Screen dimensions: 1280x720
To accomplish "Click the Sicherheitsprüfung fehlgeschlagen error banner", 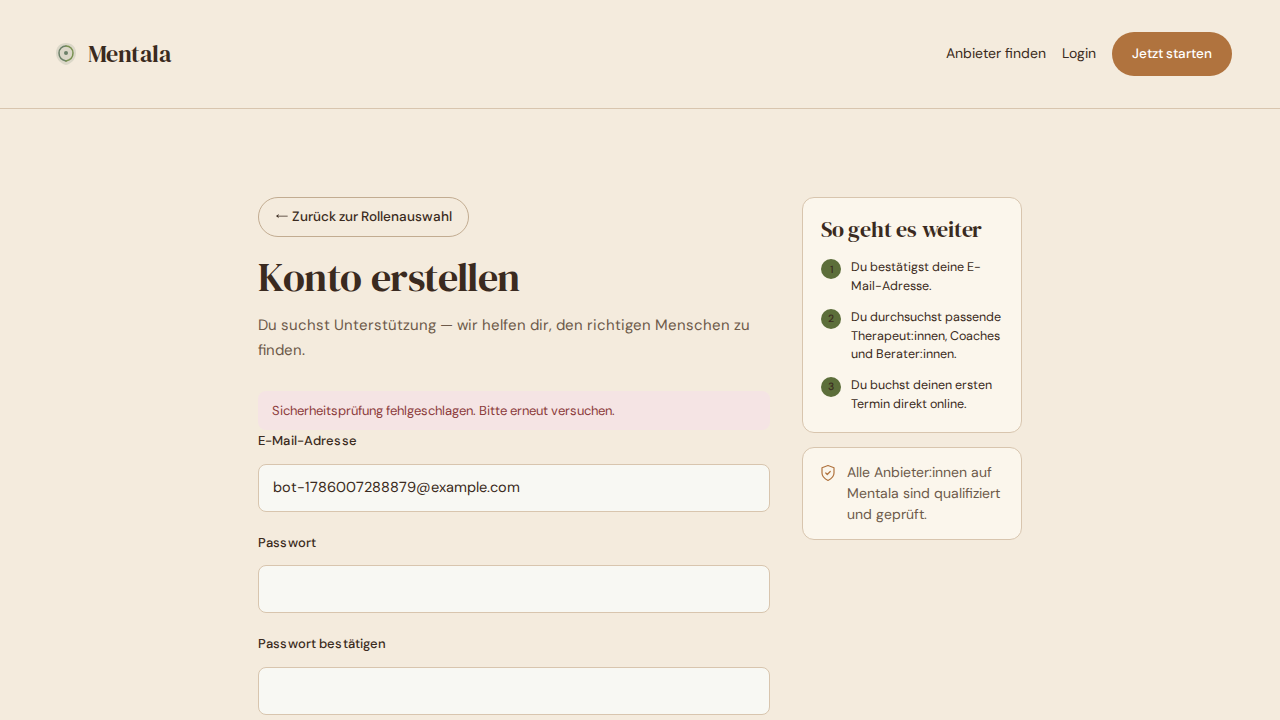I will point(514,411).
